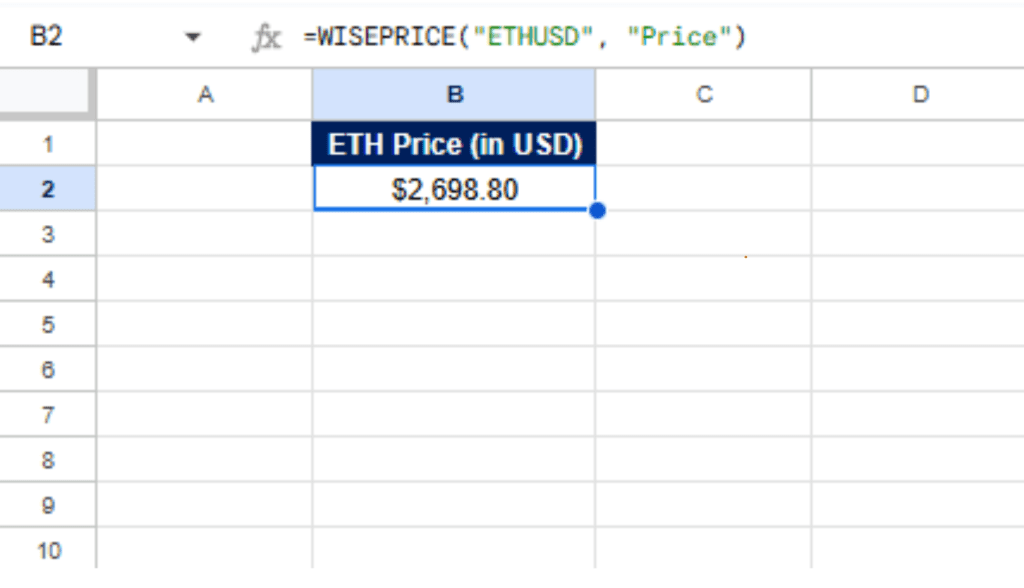Open the Name Box dropdown arrow
1024x588 pixels.
193,38
